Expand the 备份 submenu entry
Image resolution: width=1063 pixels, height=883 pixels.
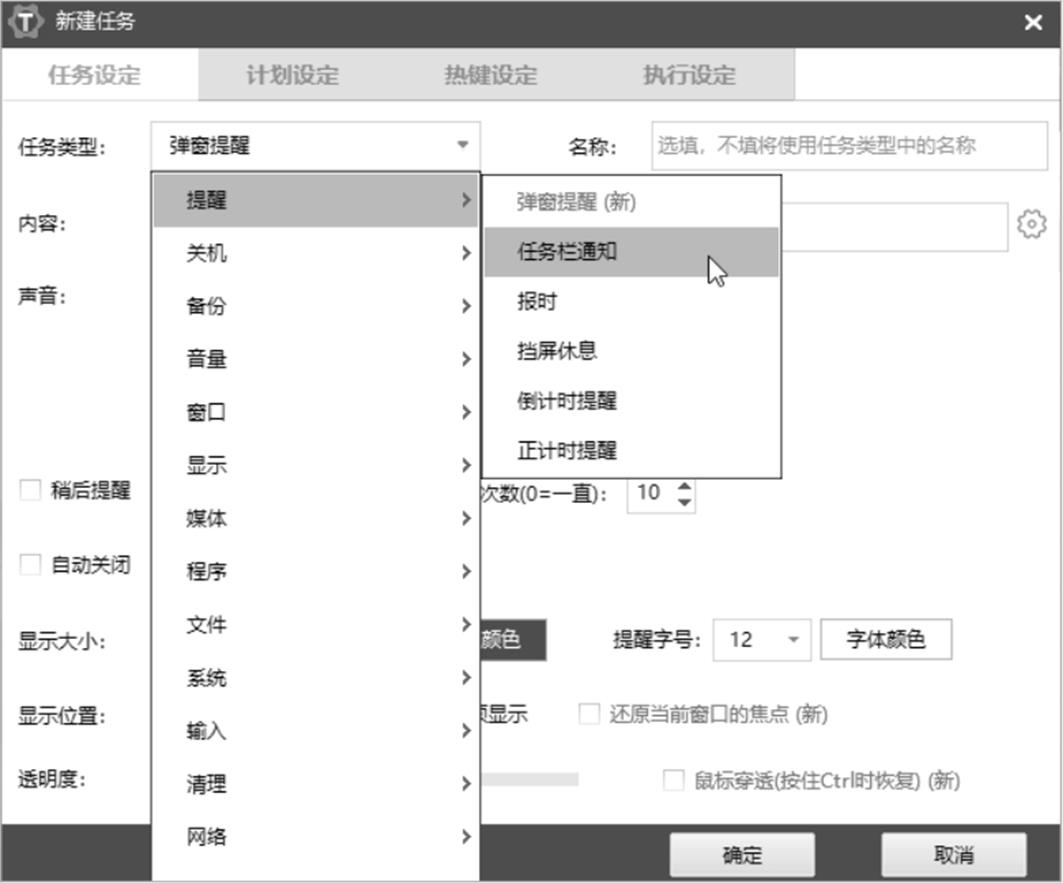pyautogui.click(x=315, y=306)
